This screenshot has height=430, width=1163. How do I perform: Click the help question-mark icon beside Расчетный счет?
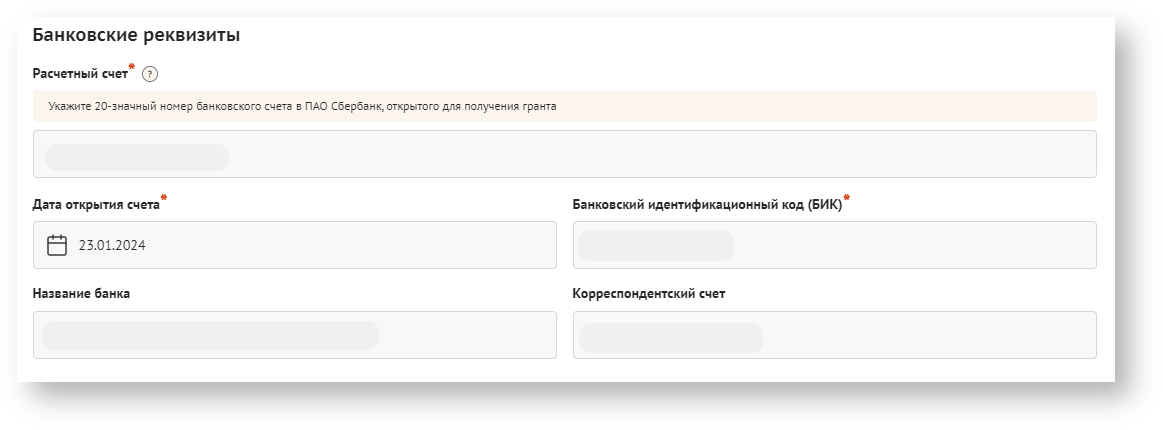click(x=150, y=74)
